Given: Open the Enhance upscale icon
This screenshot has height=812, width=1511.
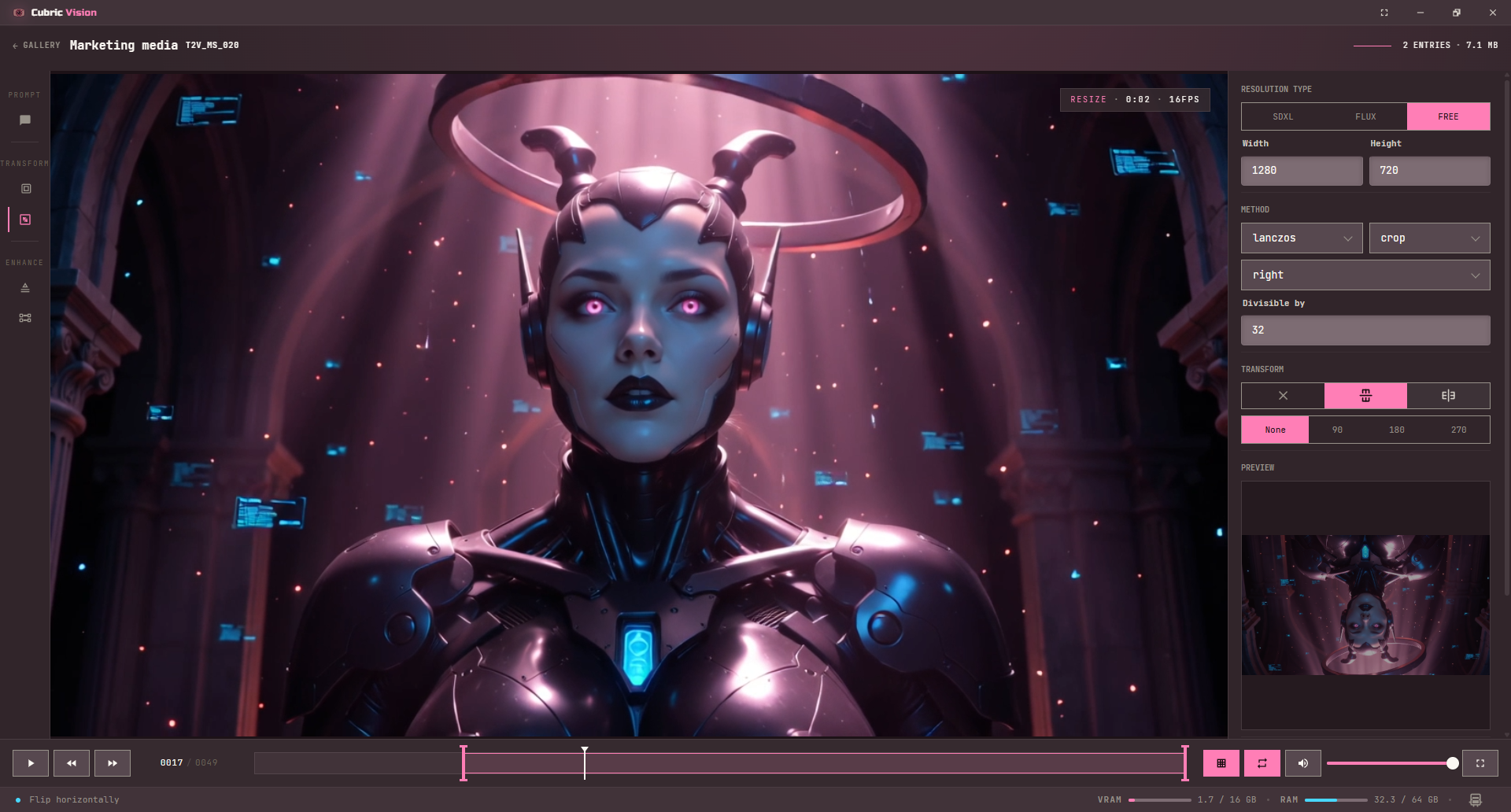Looking at the screenshot, I should coord(25,288).
